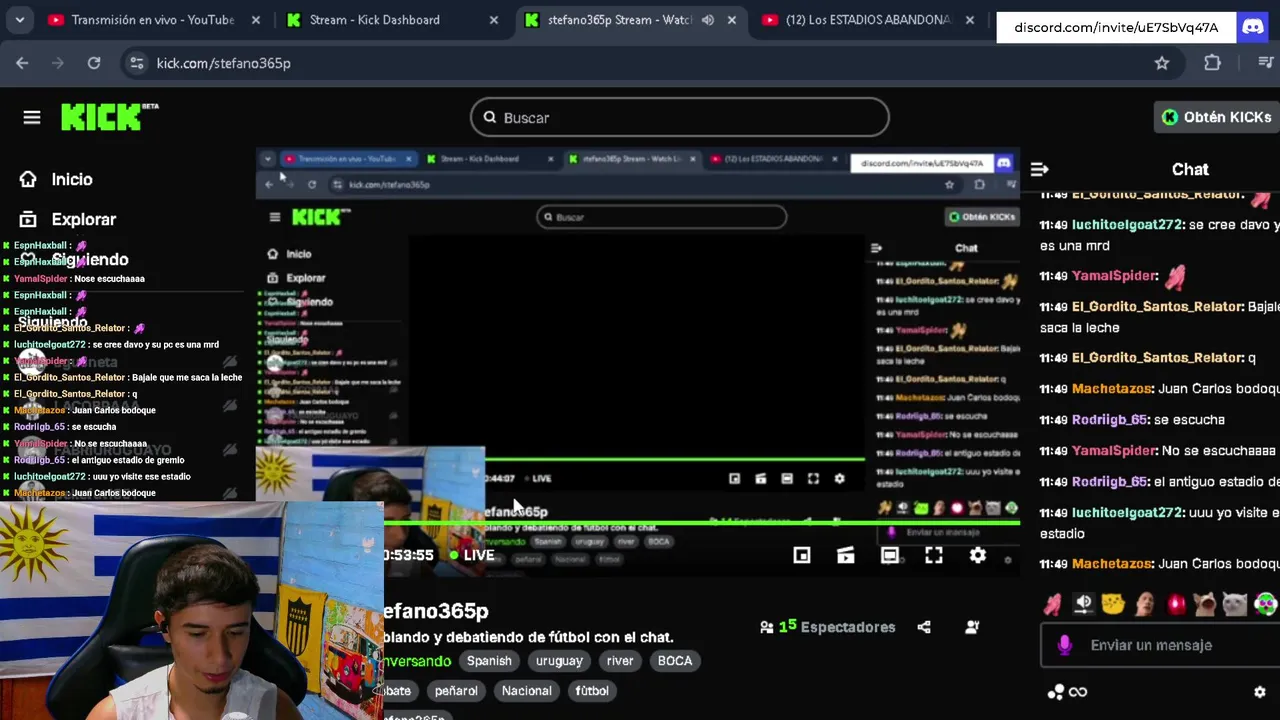Select the uruguay tag
The height and width of the screenshot is (720, 1280).
tap(559, 661)
